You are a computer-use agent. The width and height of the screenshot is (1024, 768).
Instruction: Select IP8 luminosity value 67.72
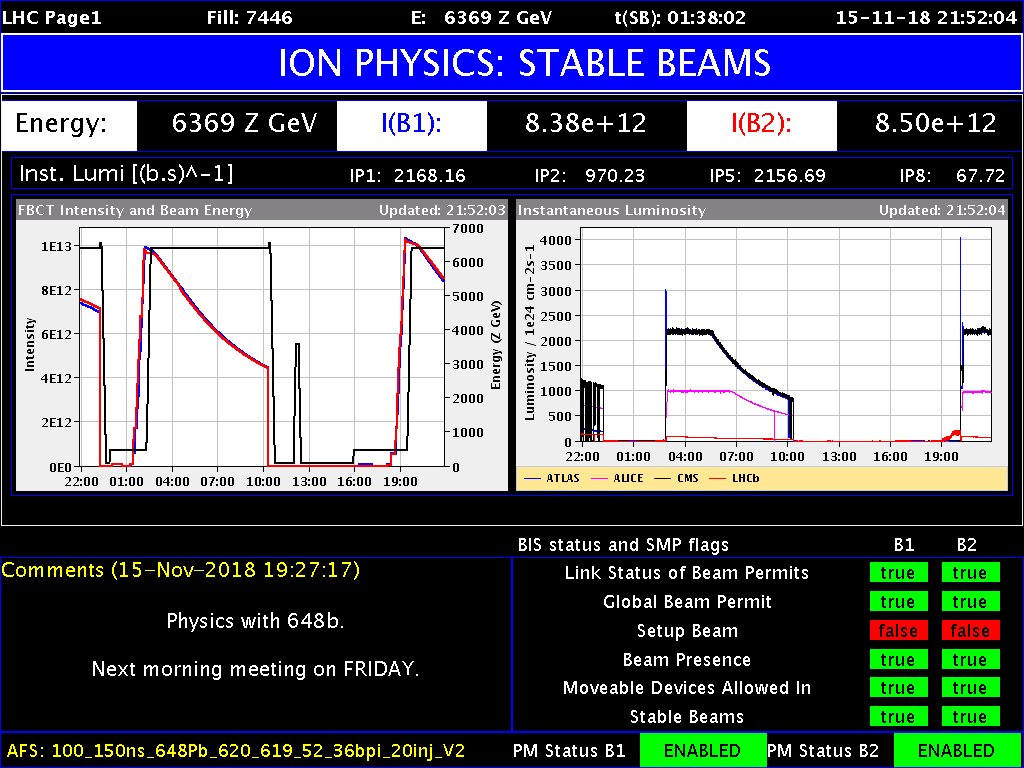click(982, 175)
